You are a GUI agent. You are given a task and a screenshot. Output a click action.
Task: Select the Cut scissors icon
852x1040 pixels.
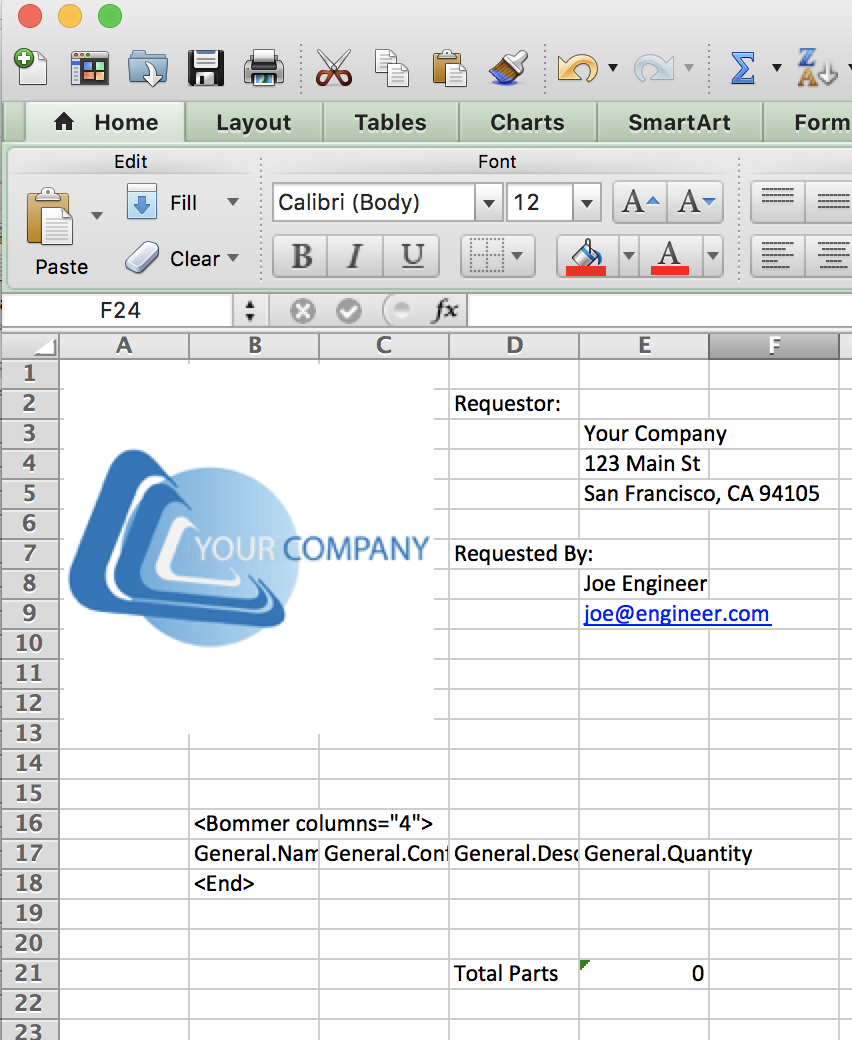click(x=333, y=68)
